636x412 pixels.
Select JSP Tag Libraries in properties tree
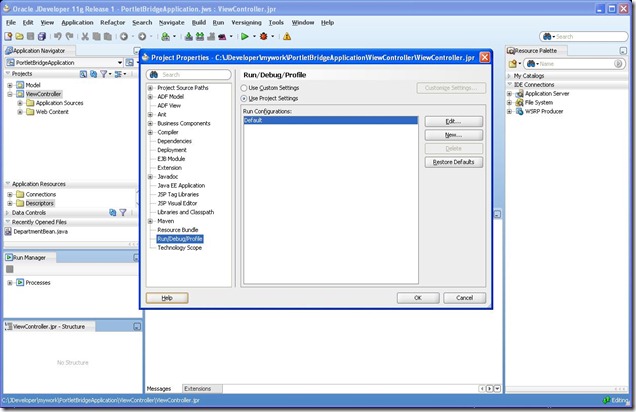coord(178,194)
